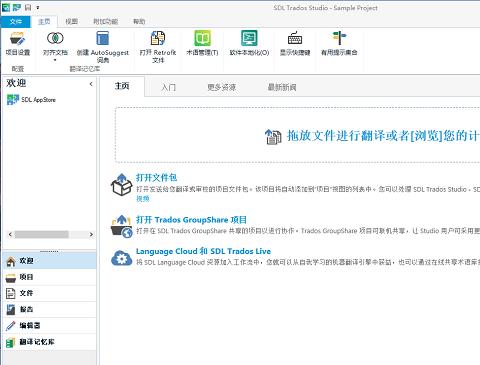Expand the 对齐文档 dropdown arrow
Image resolution: width=480 pixels, height=365 pixels.
pos(55,60)
